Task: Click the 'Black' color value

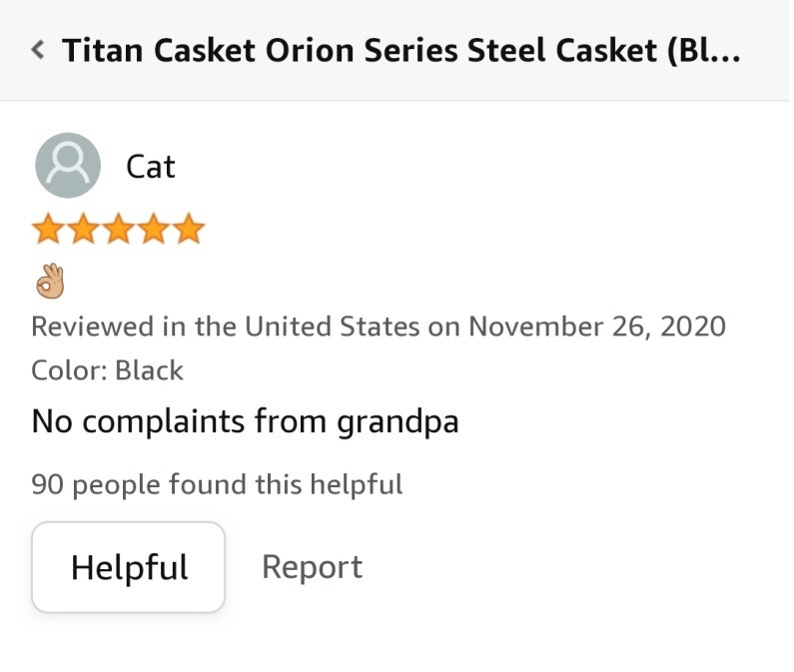Action: pos(149,371)
